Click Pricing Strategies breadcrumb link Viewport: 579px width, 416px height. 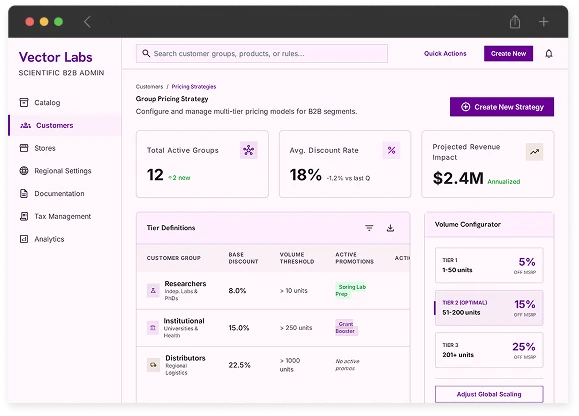click(x=194, y=86)
